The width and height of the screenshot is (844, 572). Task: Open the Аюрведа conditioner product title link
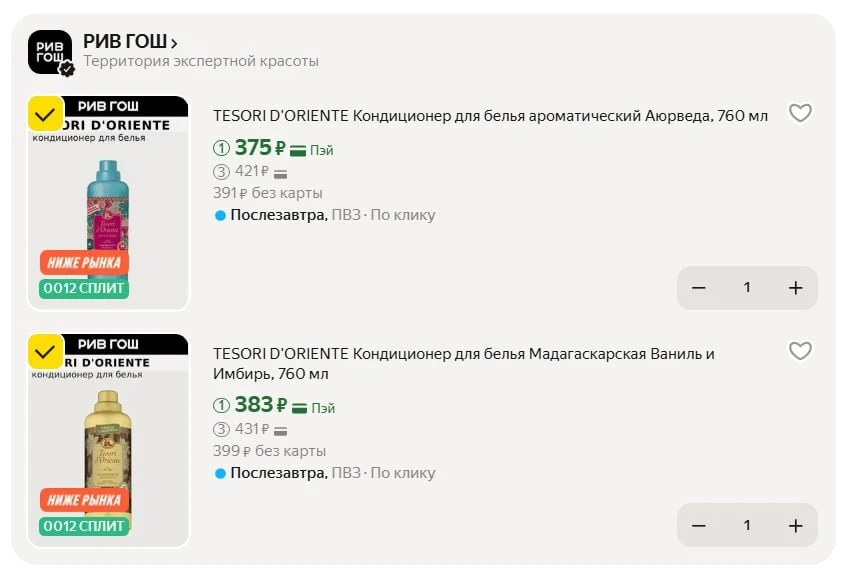[x=490, y=116]
